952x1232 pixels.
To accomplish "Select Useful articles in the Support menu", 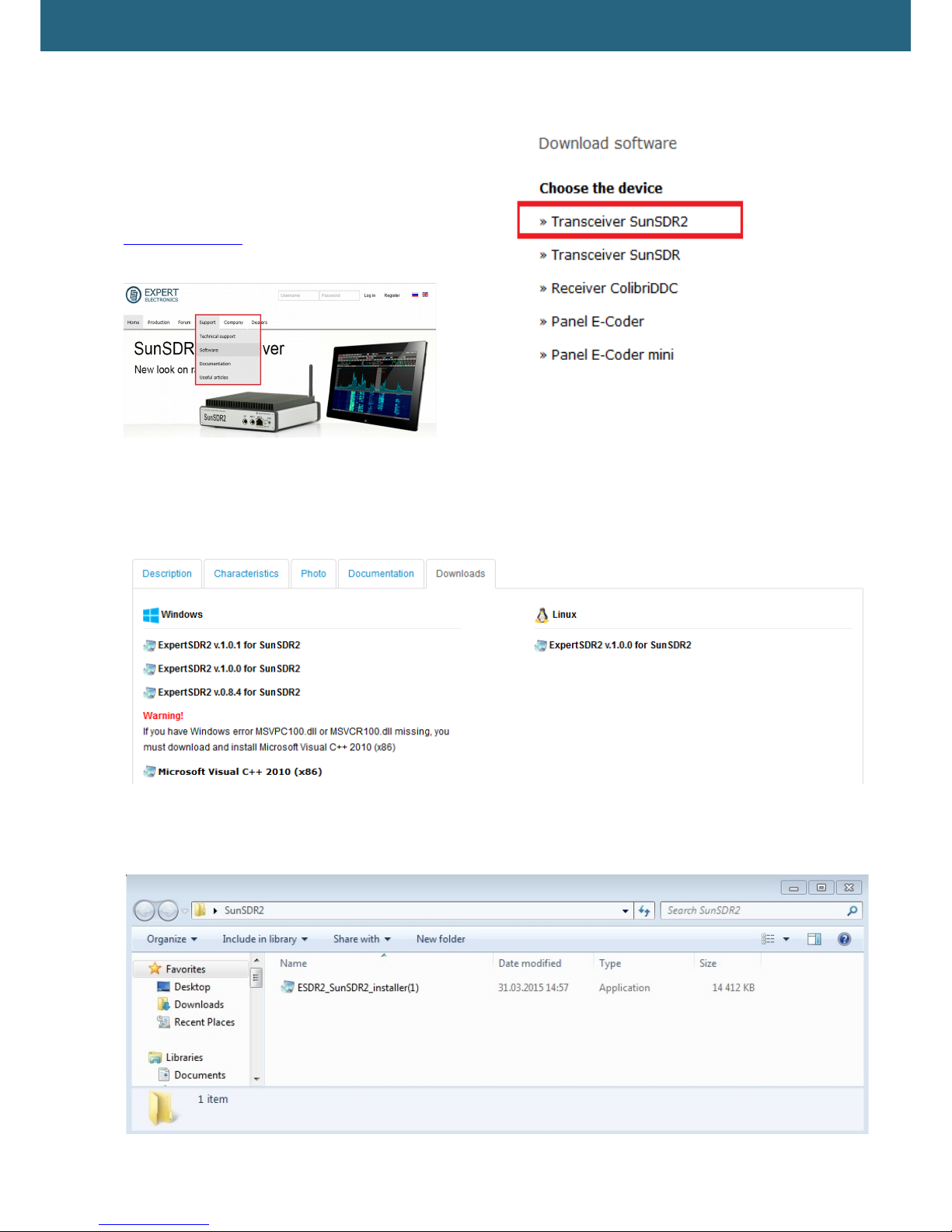I will point(214,378).
